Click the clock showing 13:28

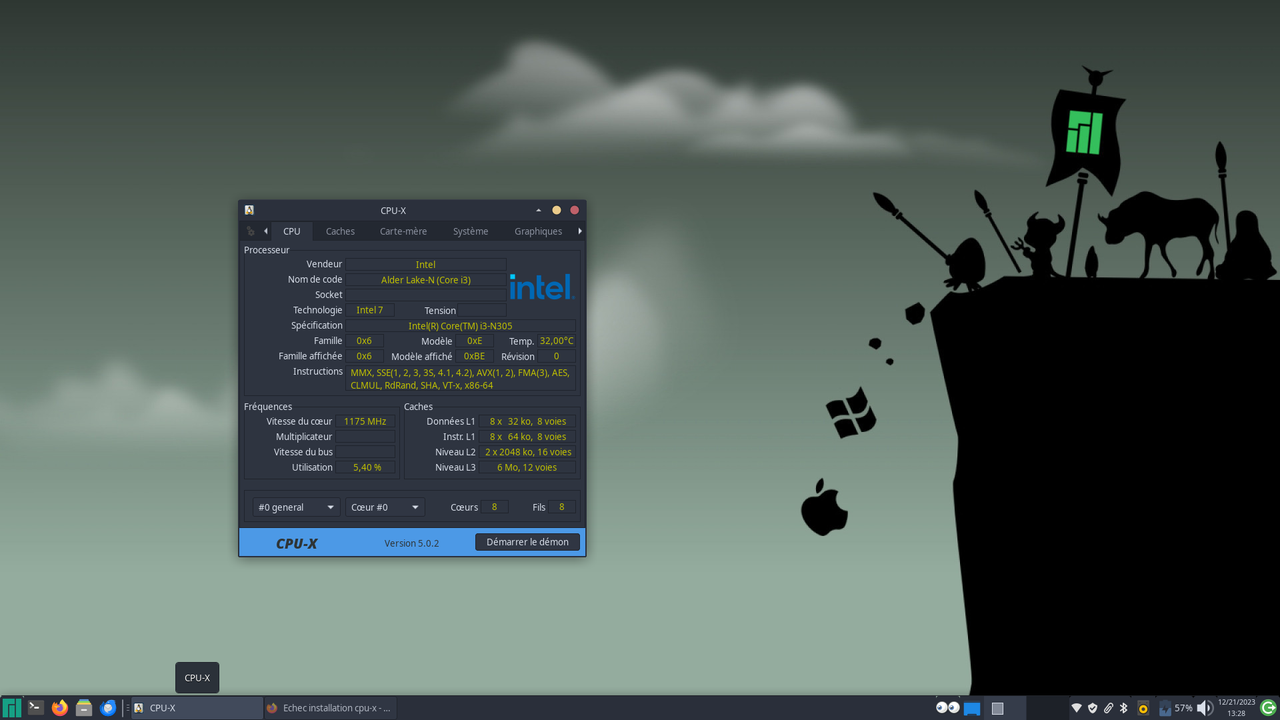pos(1236,708)
